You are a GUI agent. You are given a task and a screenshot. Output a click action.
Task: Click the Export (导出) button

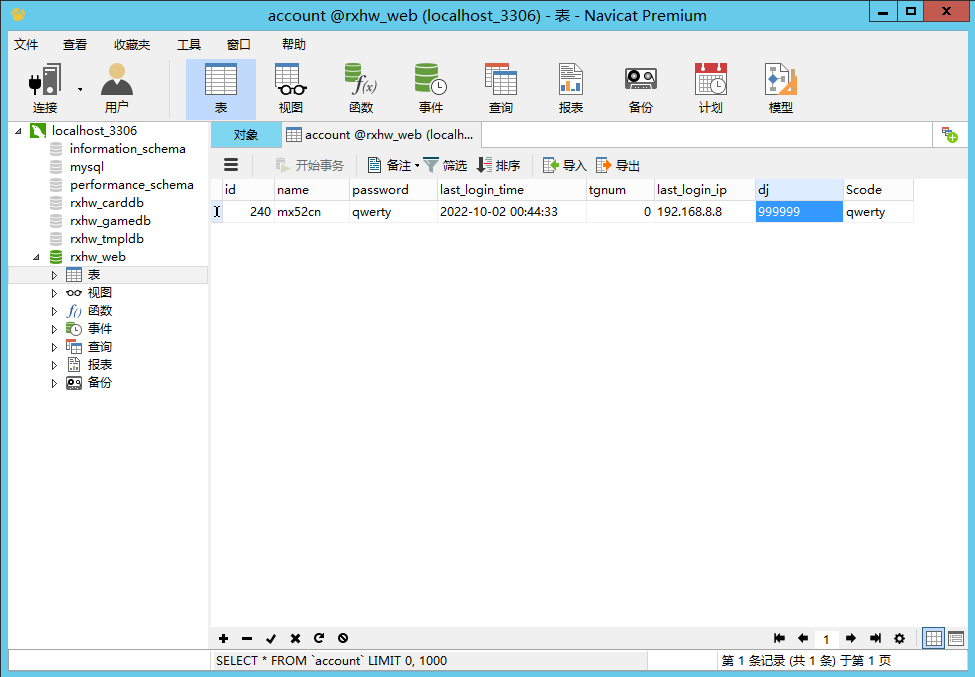[618, 165]
